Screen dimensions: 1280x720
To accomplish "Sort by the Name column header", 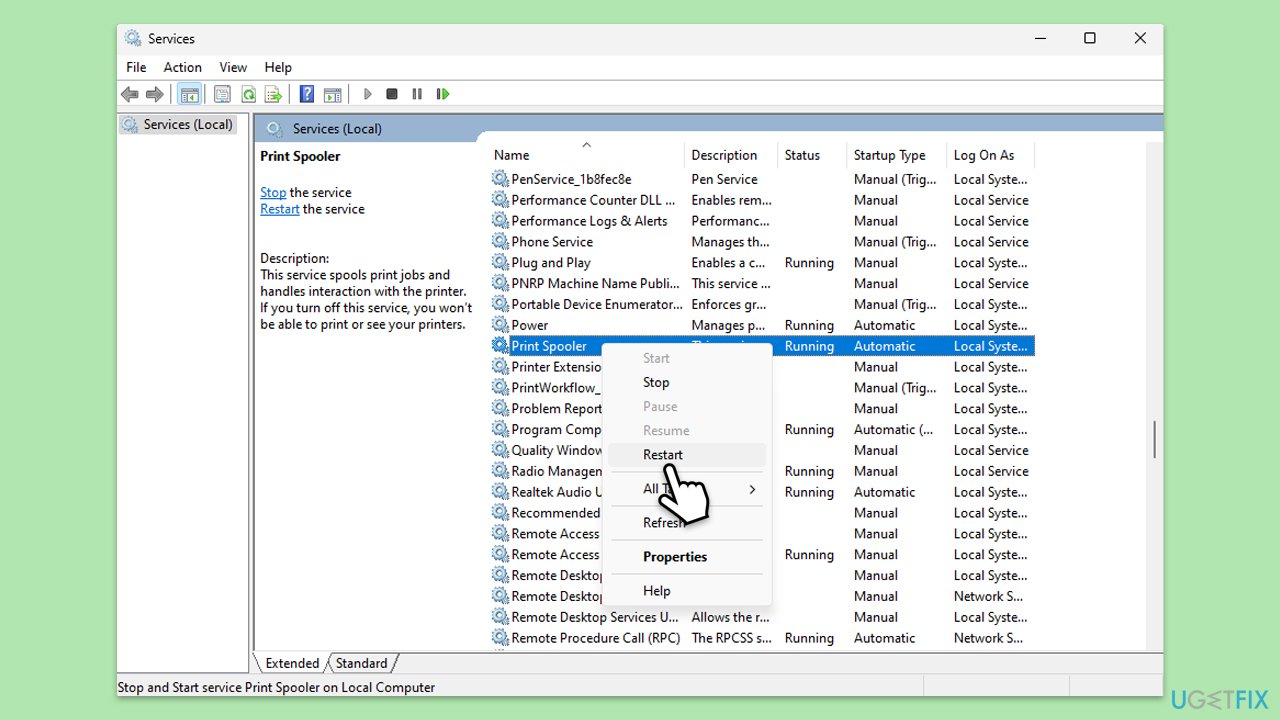I will point(587,155).
